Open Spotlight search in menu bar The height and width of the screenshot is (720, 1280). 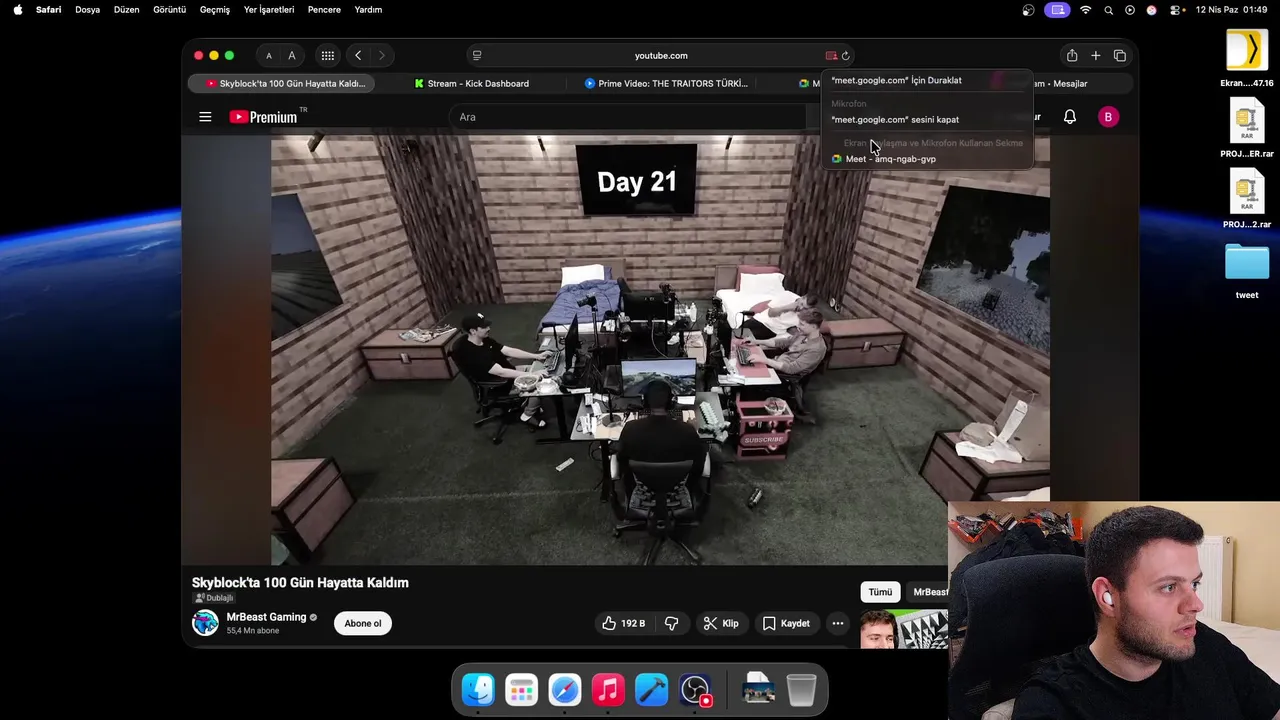[x=1108, y=10]
